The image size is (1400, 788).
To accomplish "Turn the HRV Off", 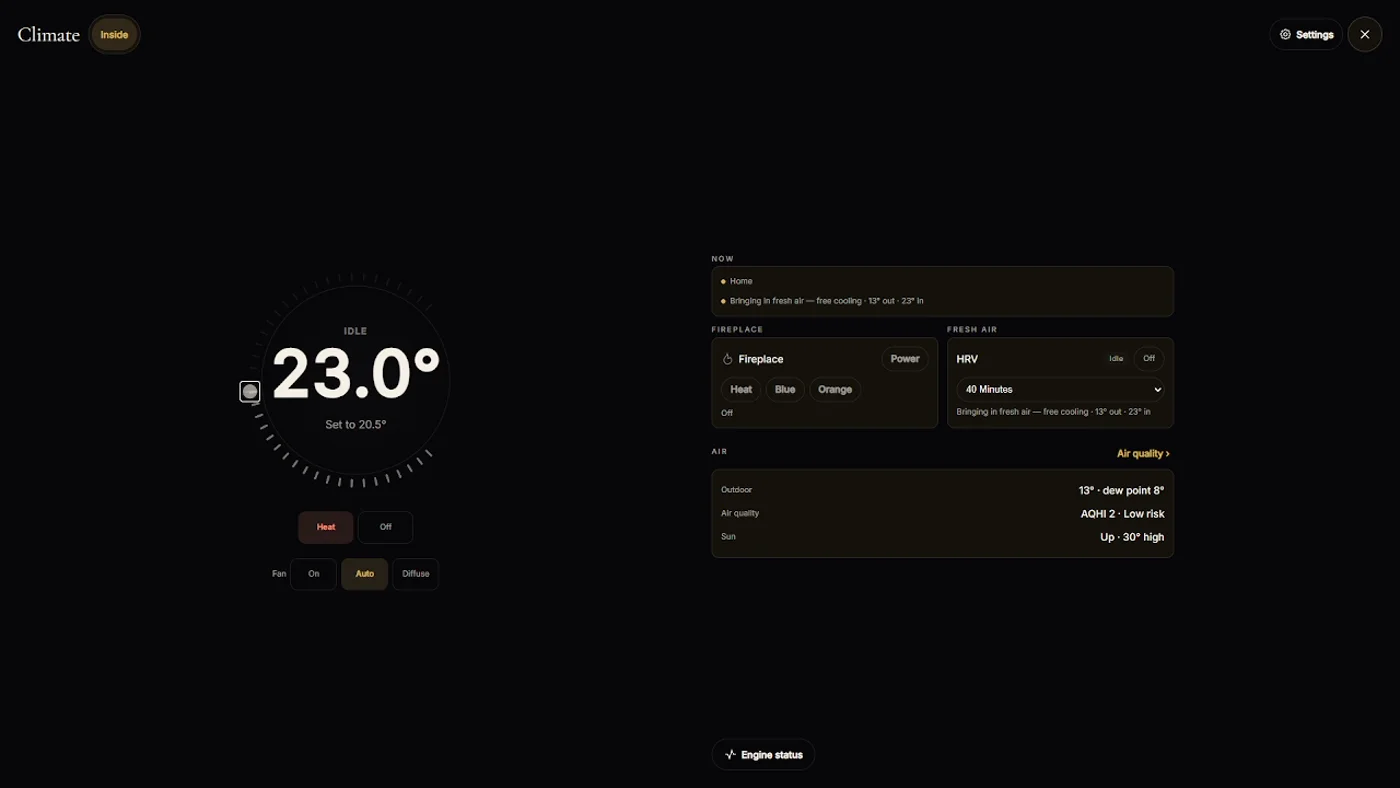I will (1149, 358).
